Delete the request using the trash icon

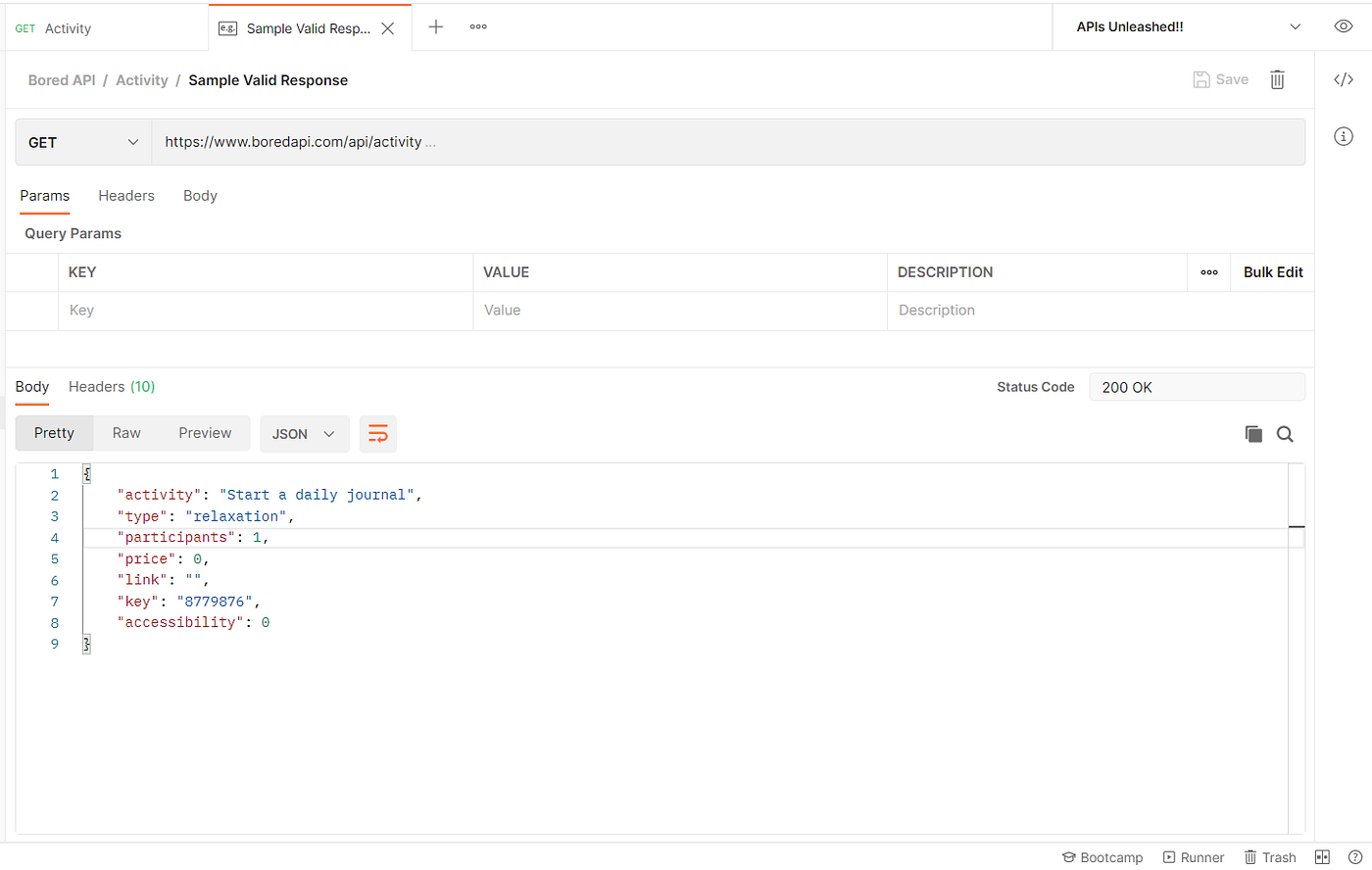(x=1276, y=79)
